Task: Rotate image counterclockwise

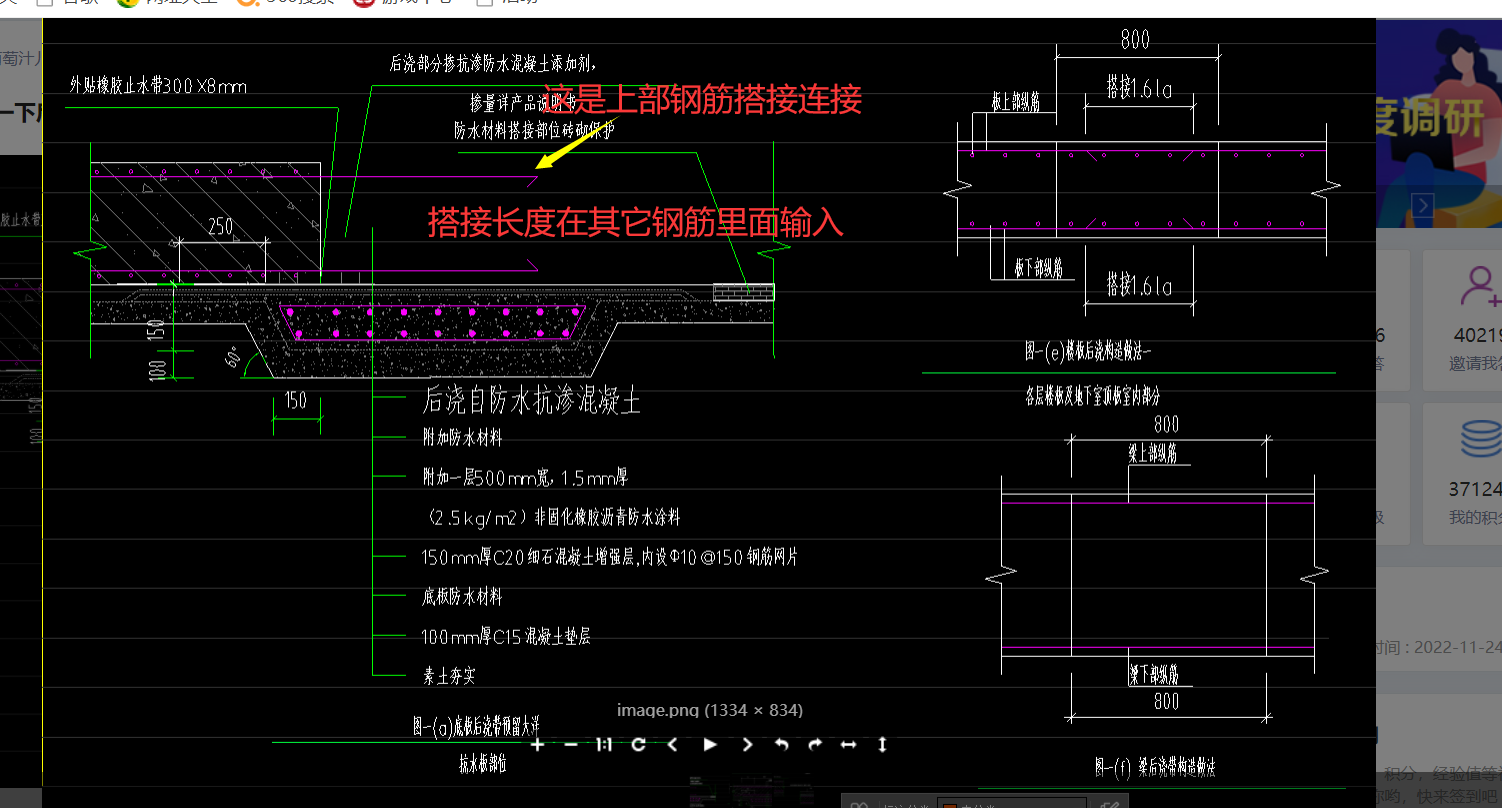Action: tap(782, 744)
